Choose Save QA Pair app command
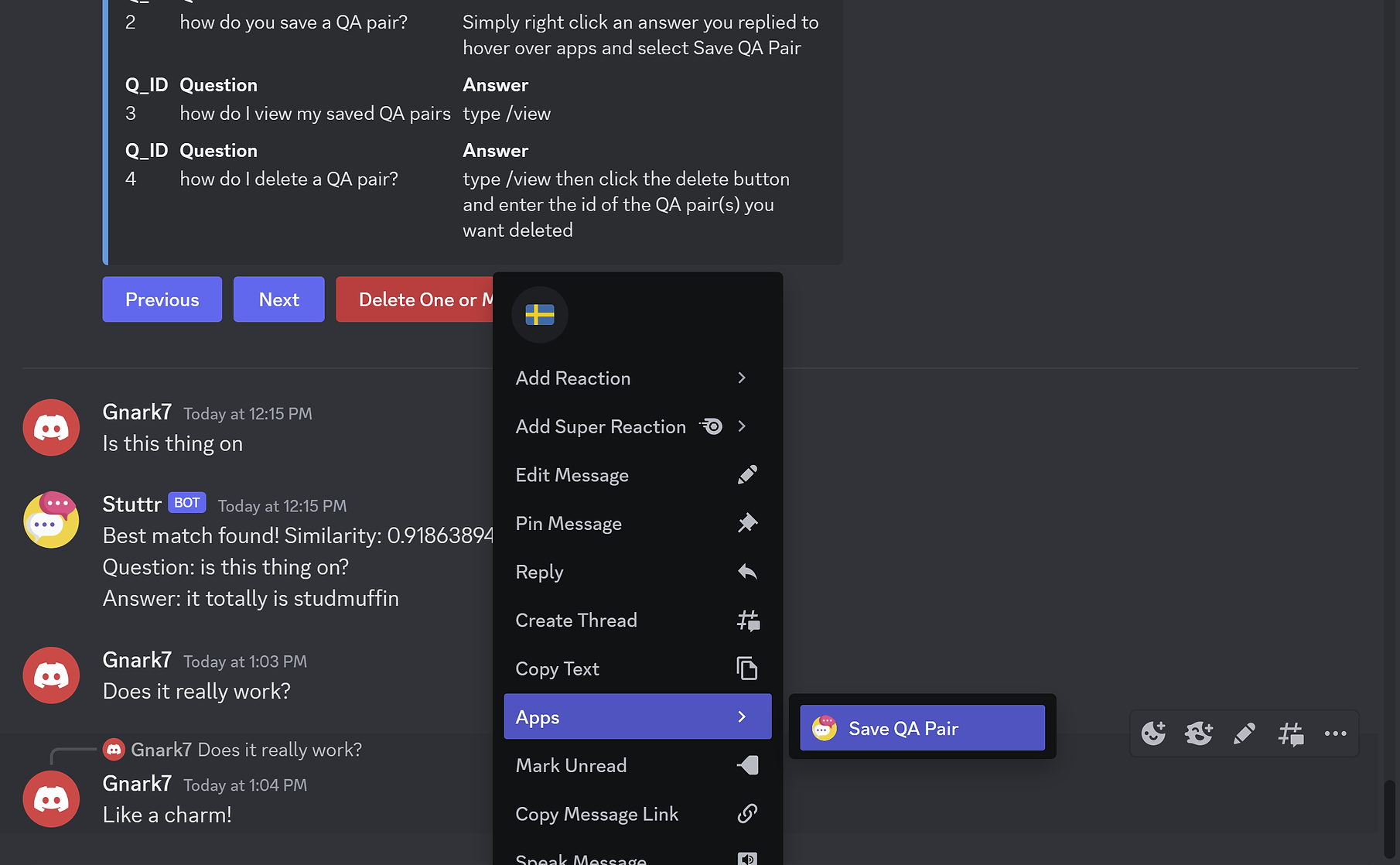Image resolution: width=1400 pixels, height=865 pixels. [922, 728]
